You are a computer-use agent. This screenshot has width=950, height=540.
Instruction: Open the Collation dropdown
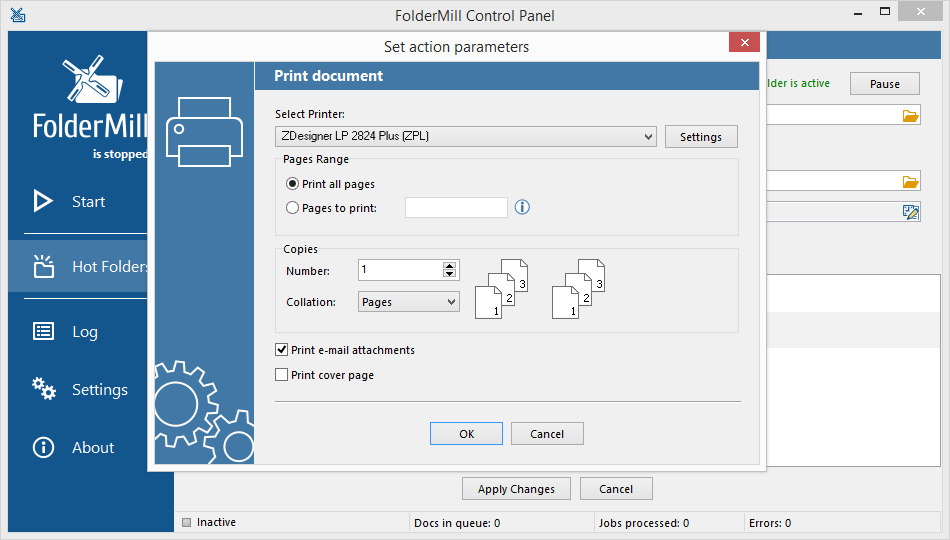pyautogui.click(x=409, y=302)
